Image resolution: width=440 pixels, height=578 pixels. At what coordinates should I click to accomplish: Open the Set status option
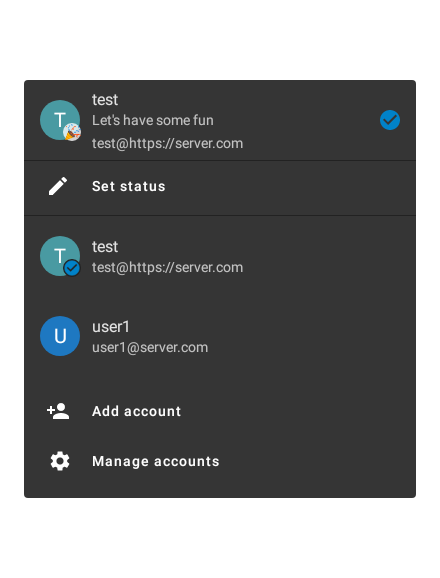(220, 186)
